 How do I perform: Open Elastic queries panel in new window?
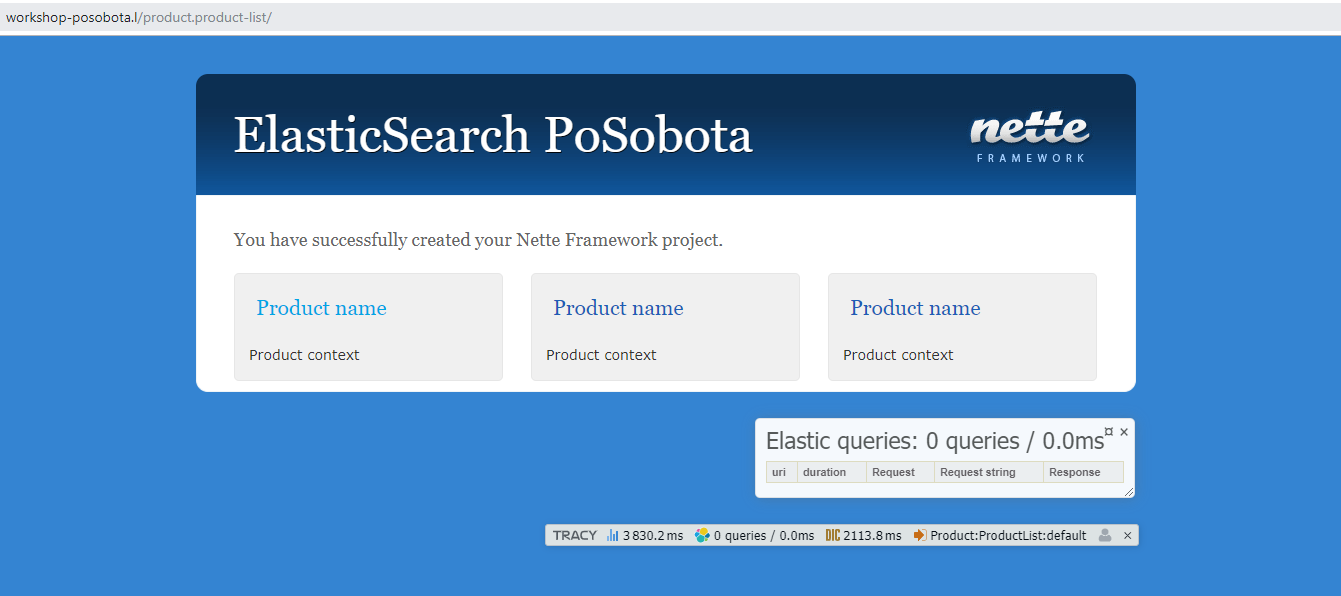click(1109, 432)
